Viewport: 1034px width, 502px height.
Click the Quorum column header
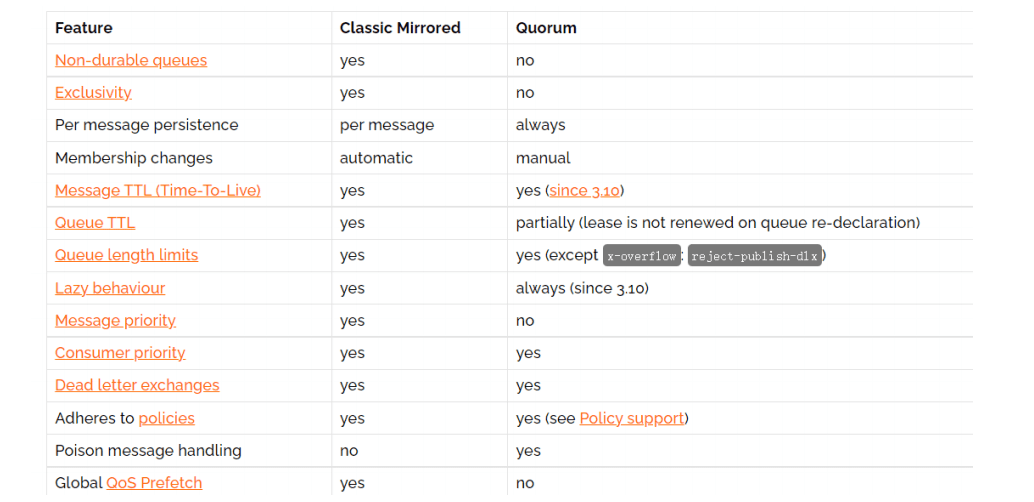pos(546,28)
